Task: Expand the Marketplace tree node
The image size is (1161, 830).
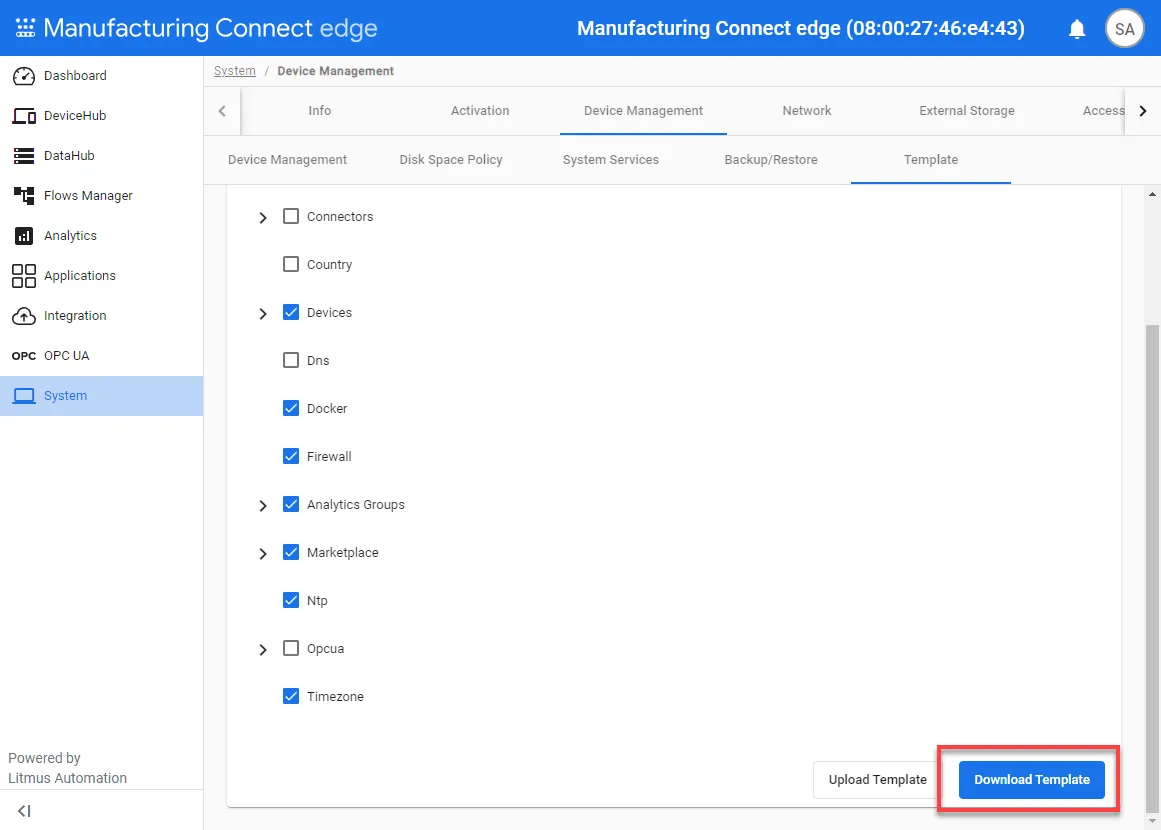Action: coord(263,554)
